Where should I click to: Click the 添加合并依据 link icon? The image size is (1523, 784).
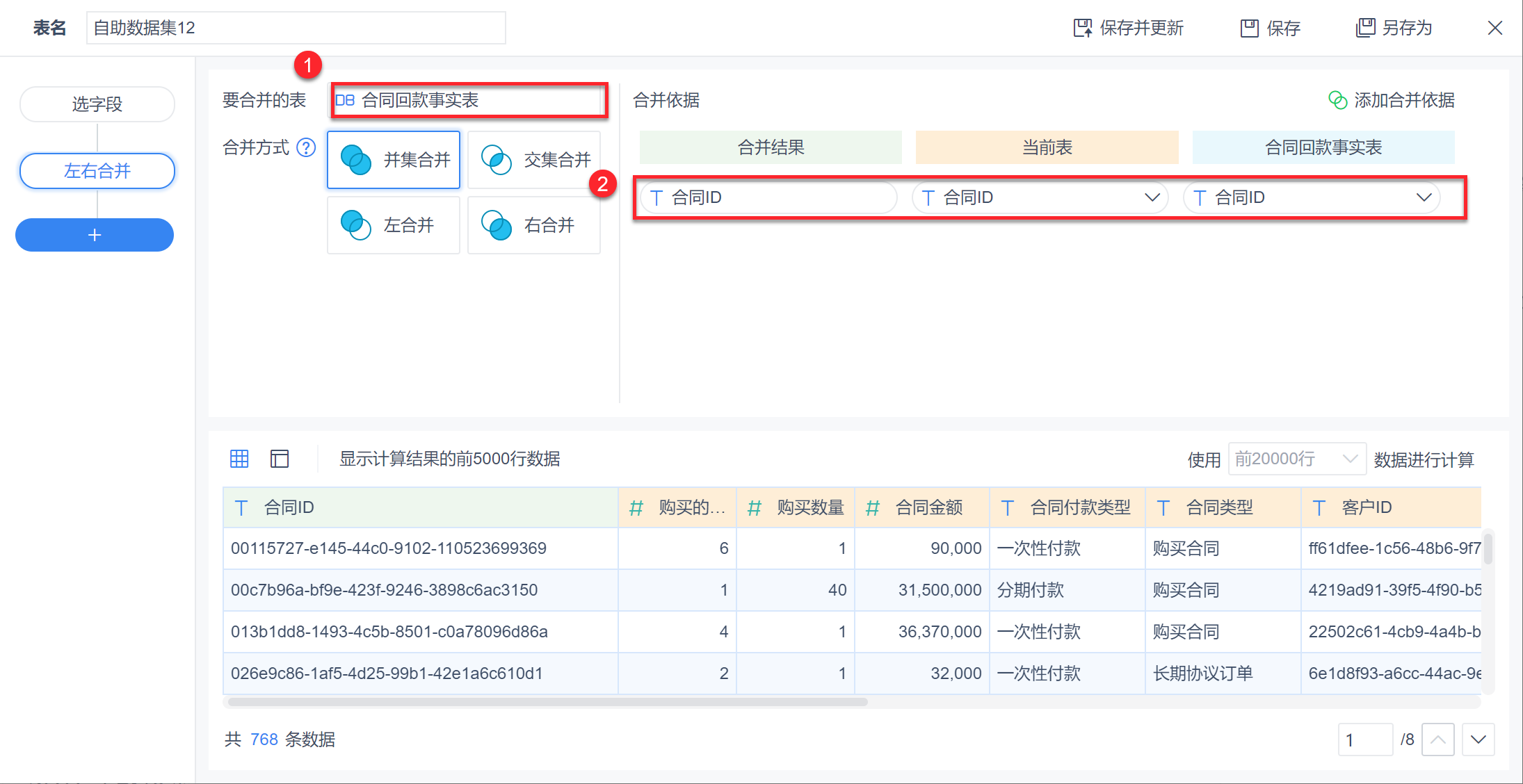coord(1337,101)
